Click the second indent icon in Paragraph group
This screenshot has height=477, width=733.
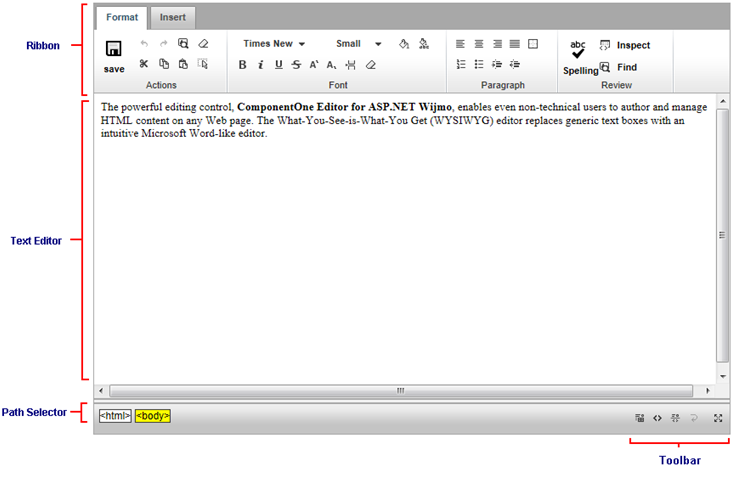(515, 64)
